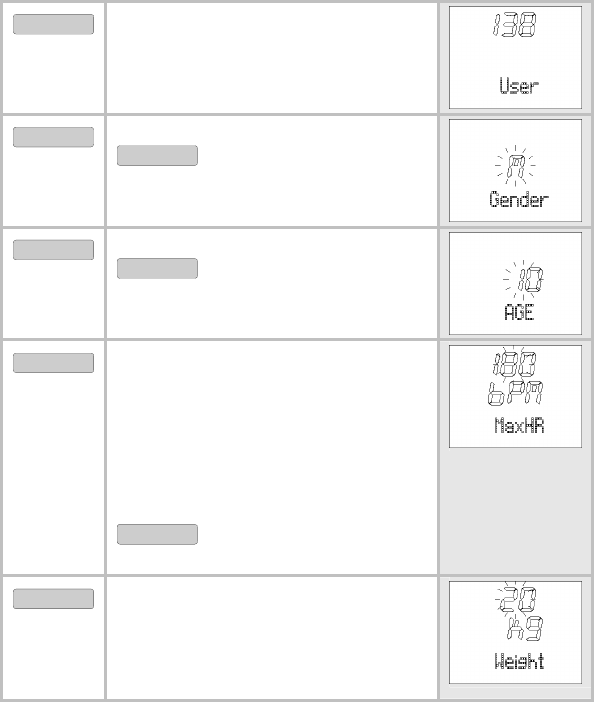Click the bPM unit text on the display
This screenshot has width=594, height=702.
pos(516,394)
